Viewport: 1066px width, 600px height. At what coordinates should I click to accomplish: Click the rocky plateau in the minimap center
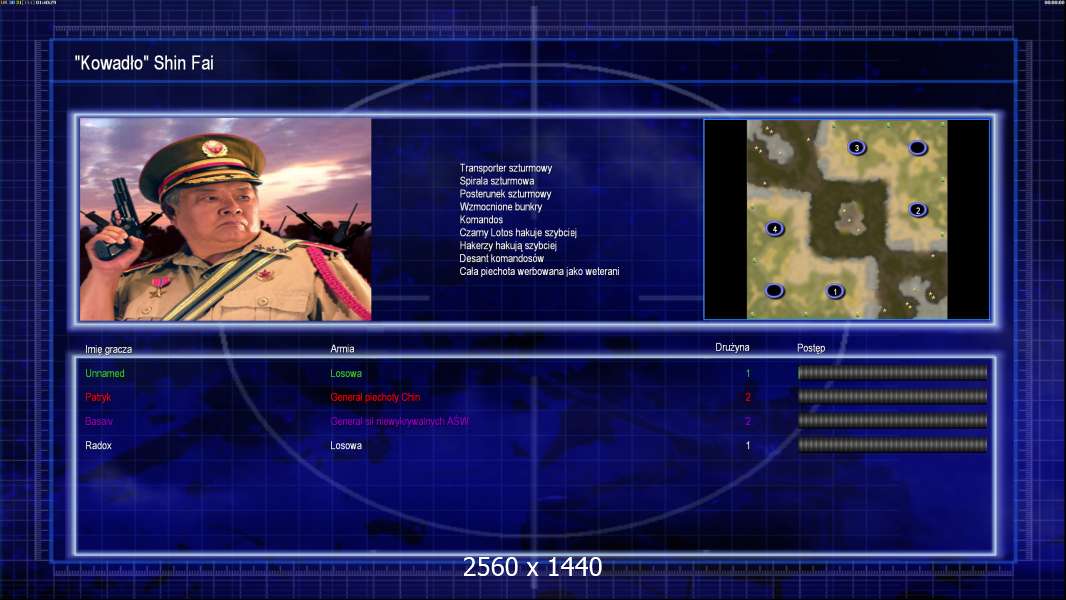(x=849, y=218)
